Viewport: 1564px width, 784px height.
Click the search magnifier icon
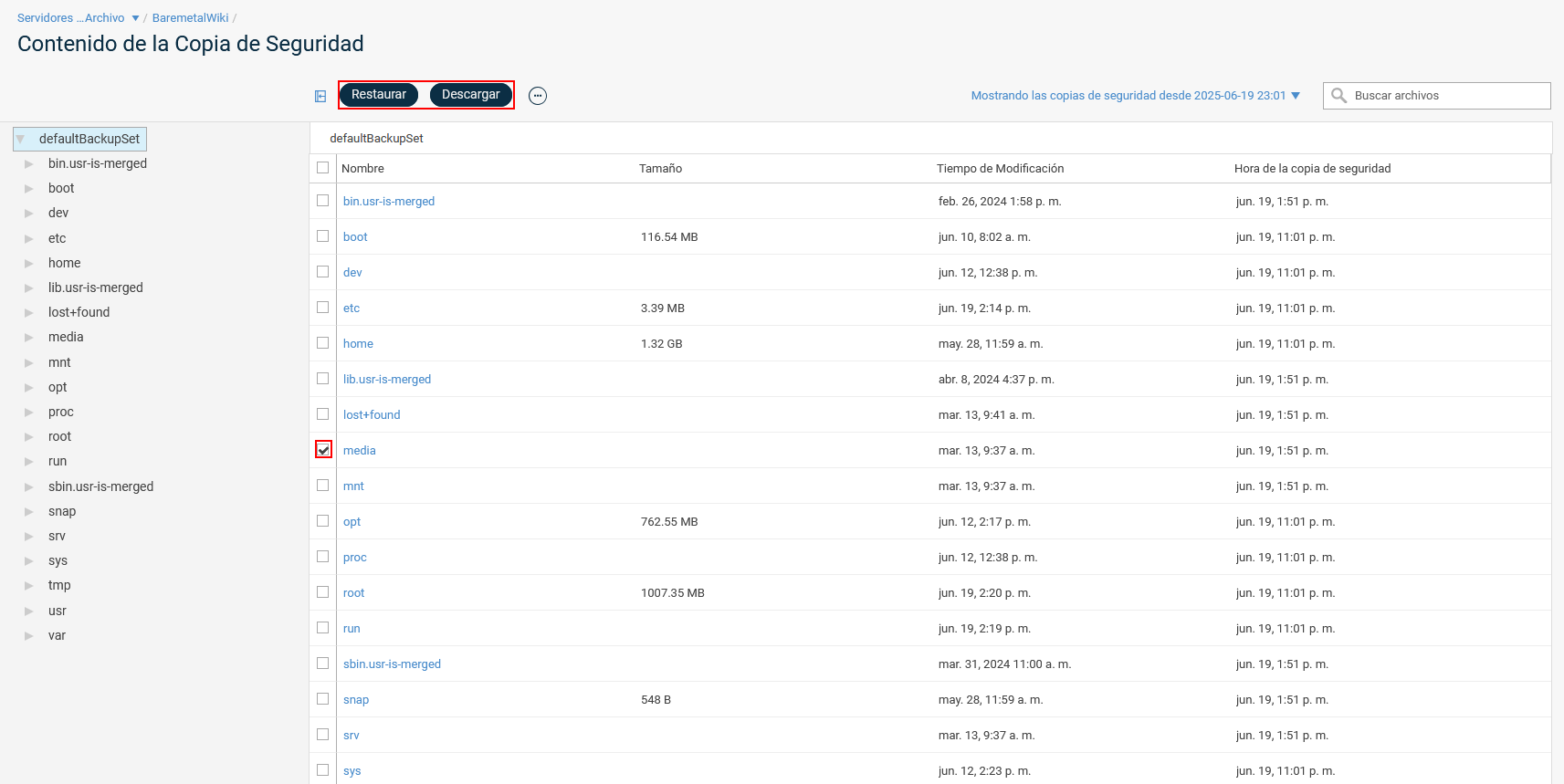[1338, 96]
